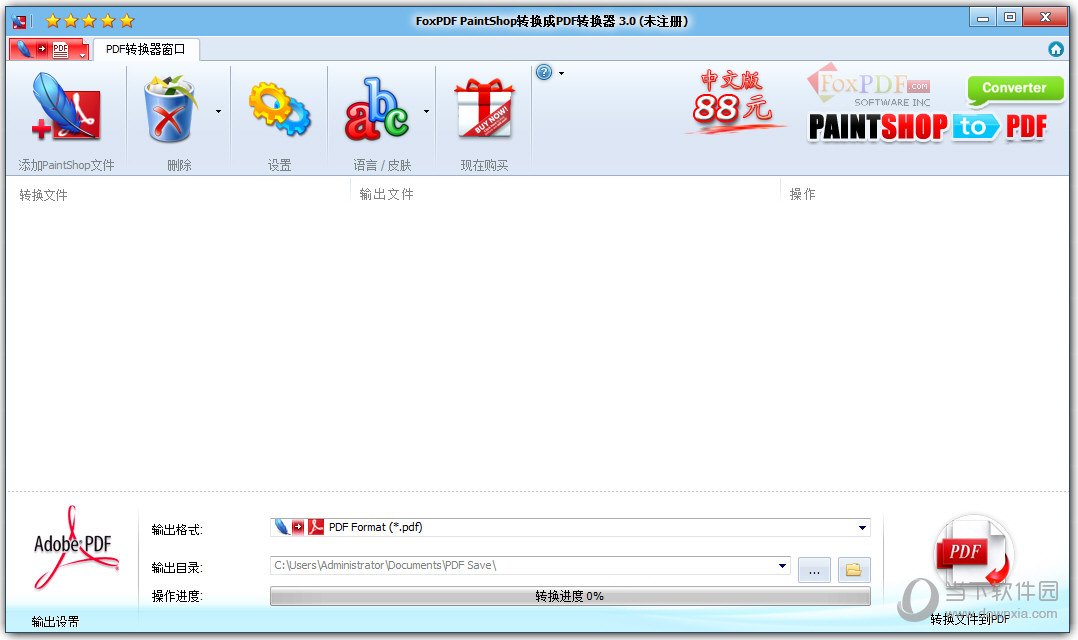
Task: Open the output format PDF Format combo box
Action: coord(570,527)
